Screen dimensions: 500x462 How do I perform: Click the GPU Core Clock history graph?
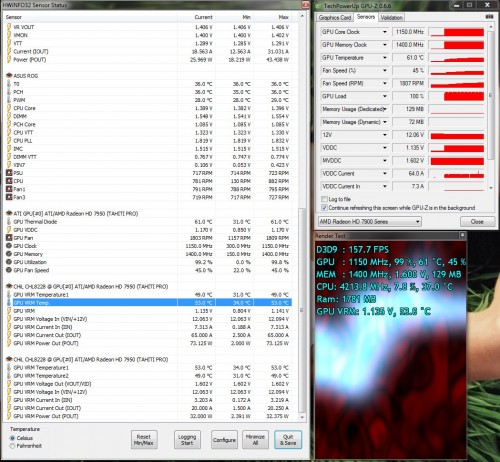coord(457,32)
